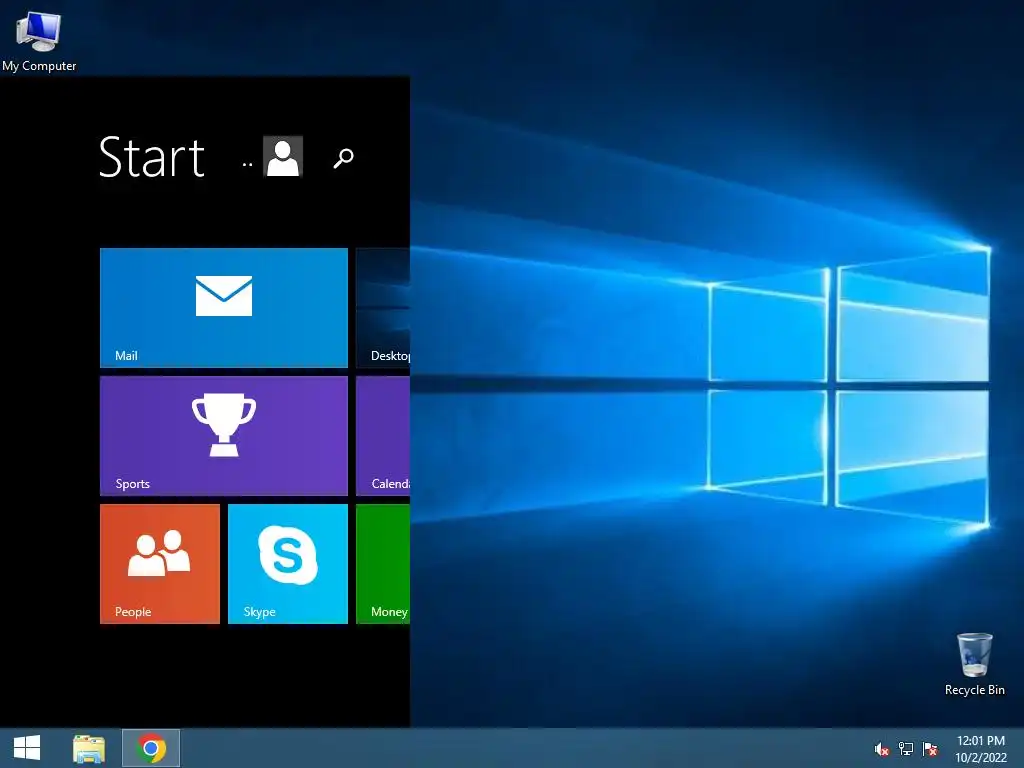Open the People tile
The height and width of the screenshot is (768, 1024).
pyautogui.click(x=159, y=564)
